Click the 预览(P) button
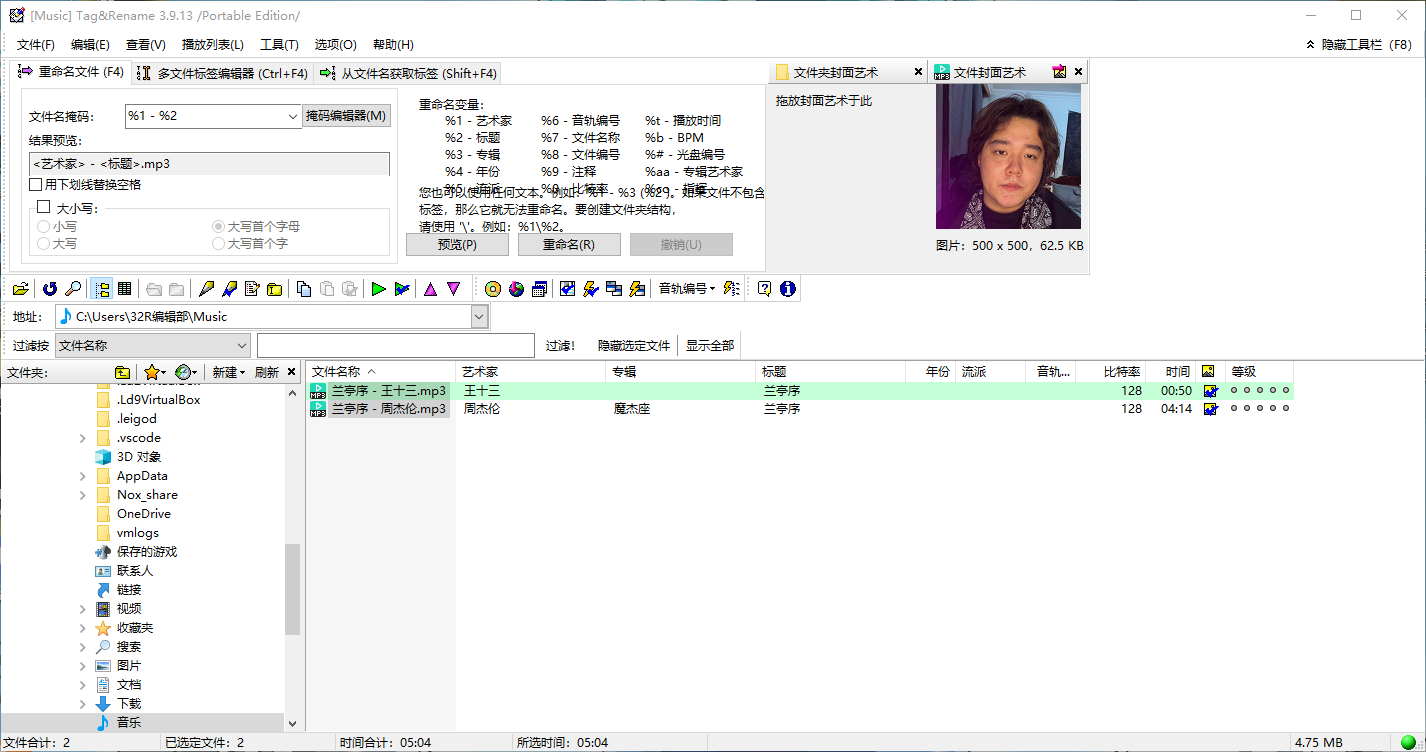1426x752 pixels. [456, 244]
